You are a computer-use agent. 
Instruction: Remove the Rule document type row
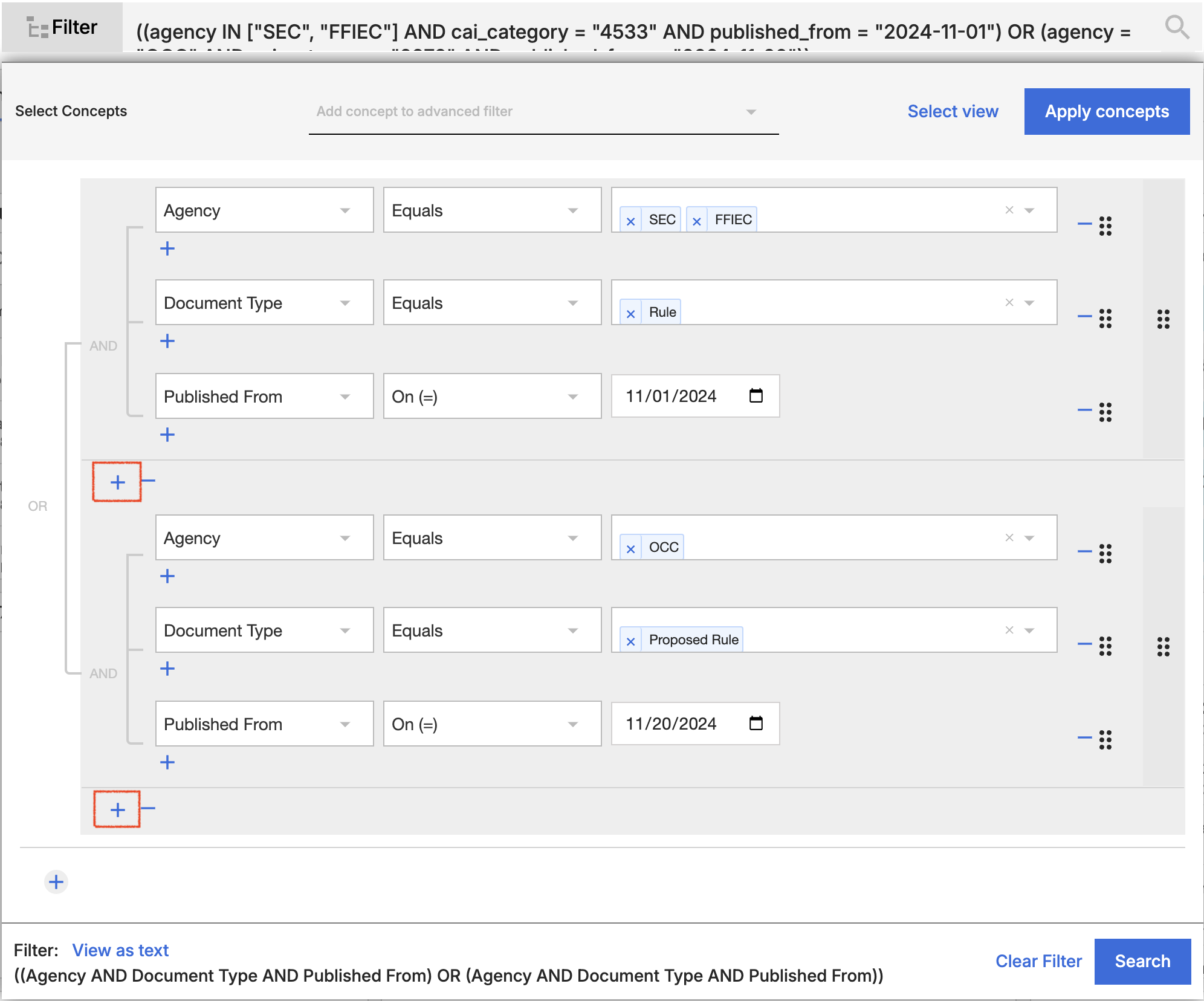tap(1084, 316)
